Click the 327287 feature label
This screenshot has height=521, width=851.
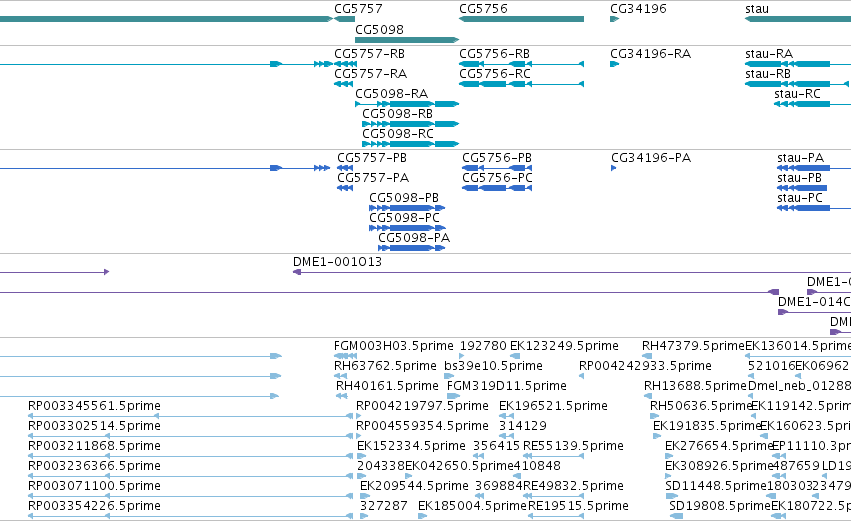click(384, 506)
